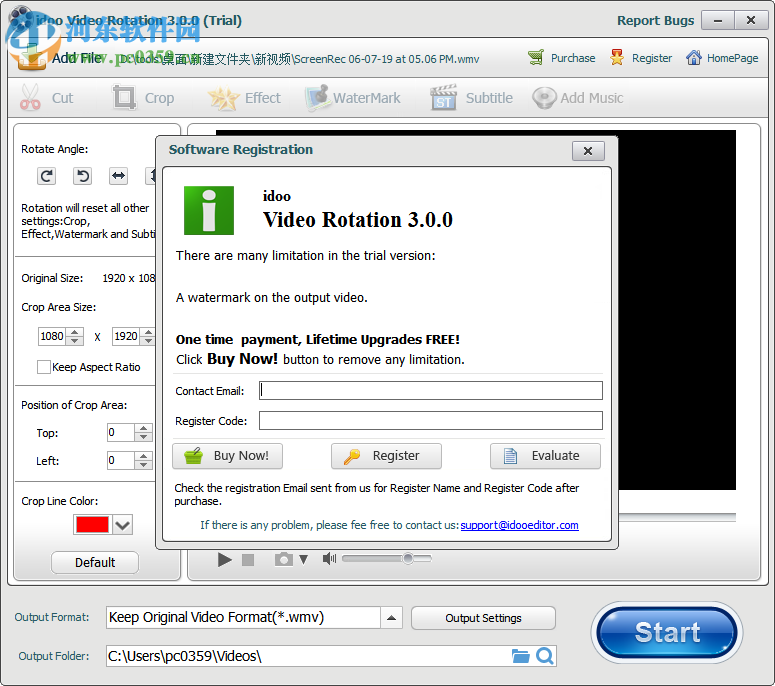775x686 pixels.
Task: Open the WaterMark tool
Action: click(x=353, y=98)
